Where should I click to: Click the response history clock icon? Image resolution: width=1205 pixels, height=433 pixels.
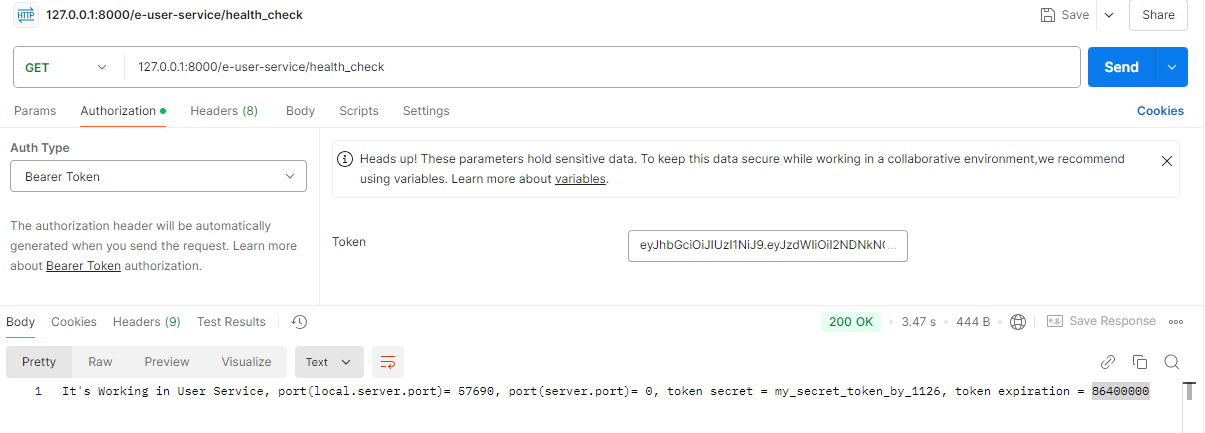click(x=299, y=322)
